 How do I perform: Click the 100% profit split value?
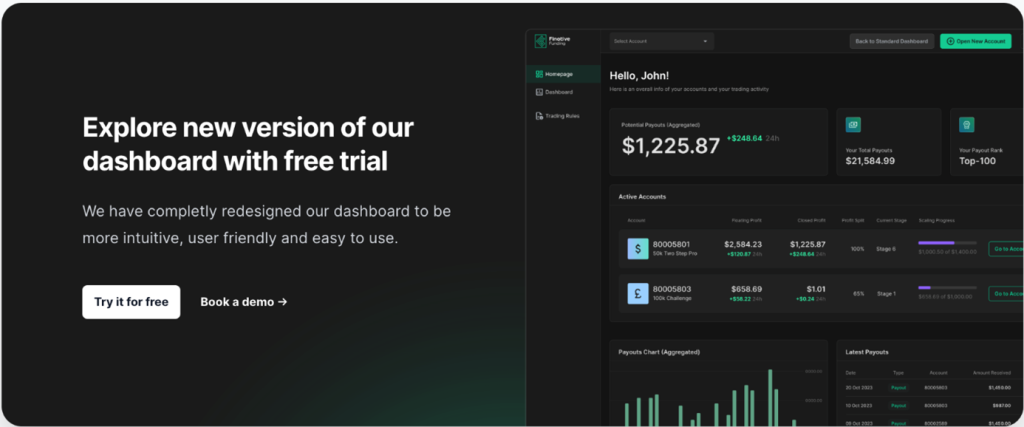click(857, 249)
